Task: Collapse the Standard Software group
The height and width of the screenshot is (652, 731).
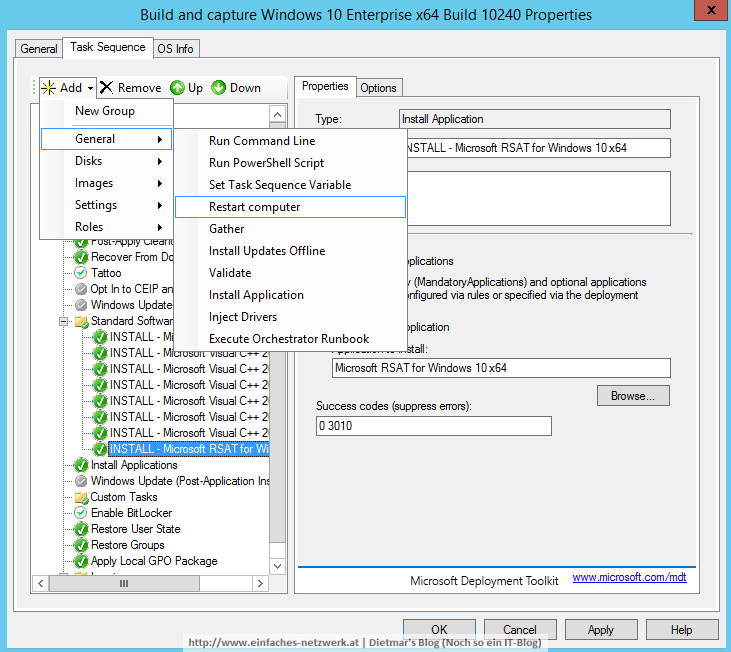Action: tap(63, 322)
